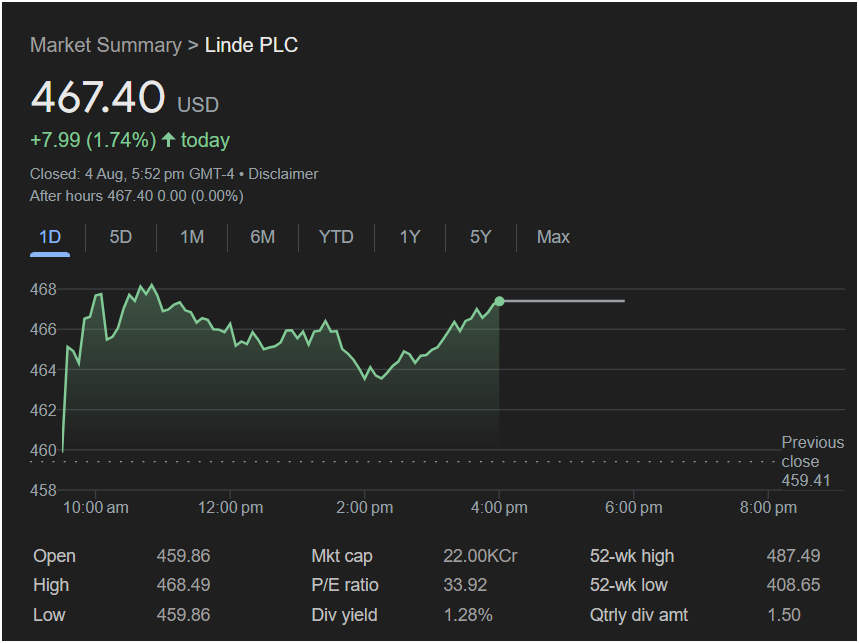The height and width of the screenshot is (643, 859).
Task: Switch to the 5D chart tab
Action: [x=120, y=237]
